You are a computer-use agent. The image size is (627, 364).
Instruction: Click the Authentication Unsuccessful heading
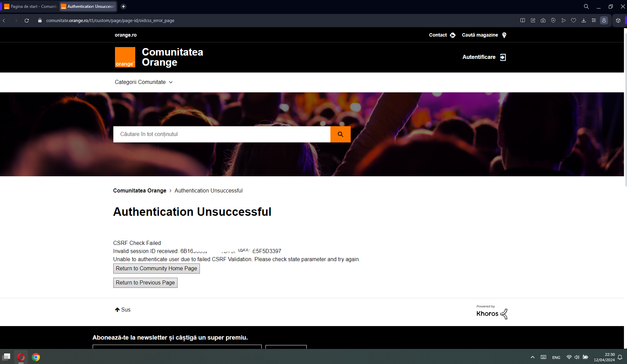(x=192, y=212)
